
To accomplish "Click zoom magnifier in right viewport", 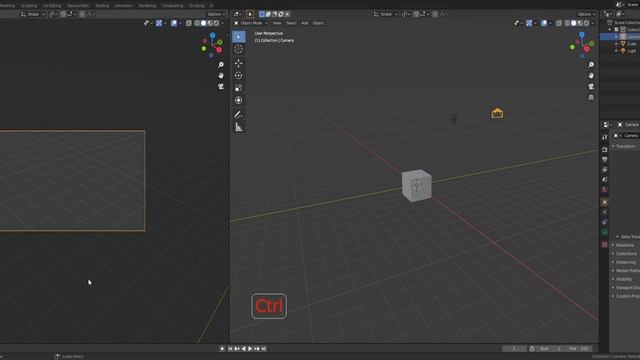I will (x=591, y=65).
